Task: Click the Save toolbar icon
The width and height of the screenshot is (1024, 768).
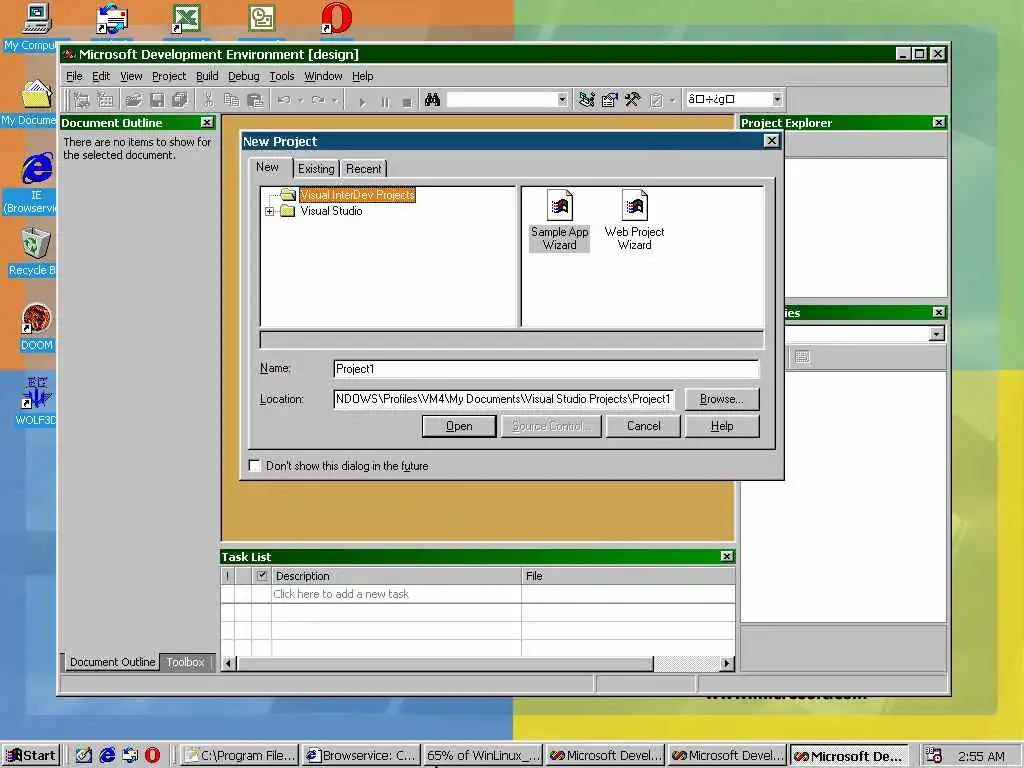Action: (x=157, y=100)
